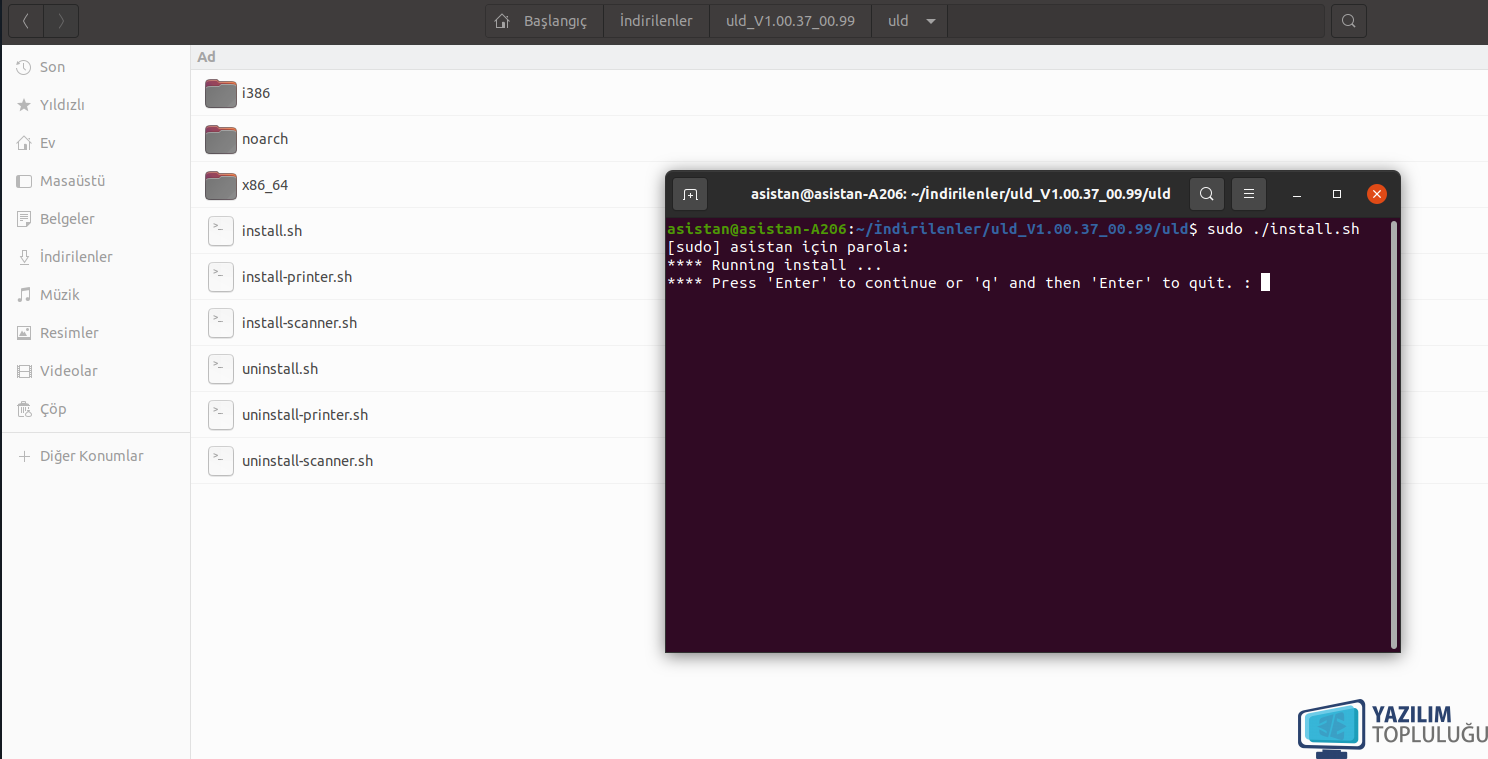Select the folder name noarch
This screenshot has height=759, width=1488.
tap(265, 139)
